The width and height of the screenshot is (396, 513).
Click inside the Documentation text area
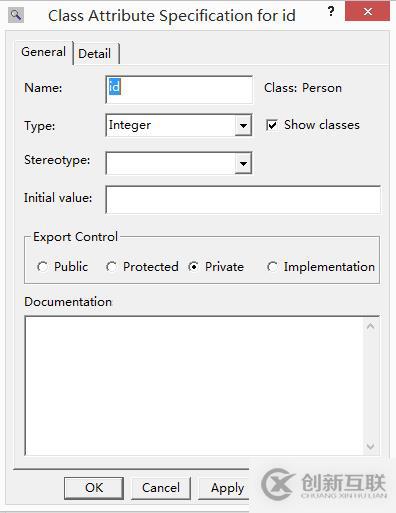tap(195, 386)
